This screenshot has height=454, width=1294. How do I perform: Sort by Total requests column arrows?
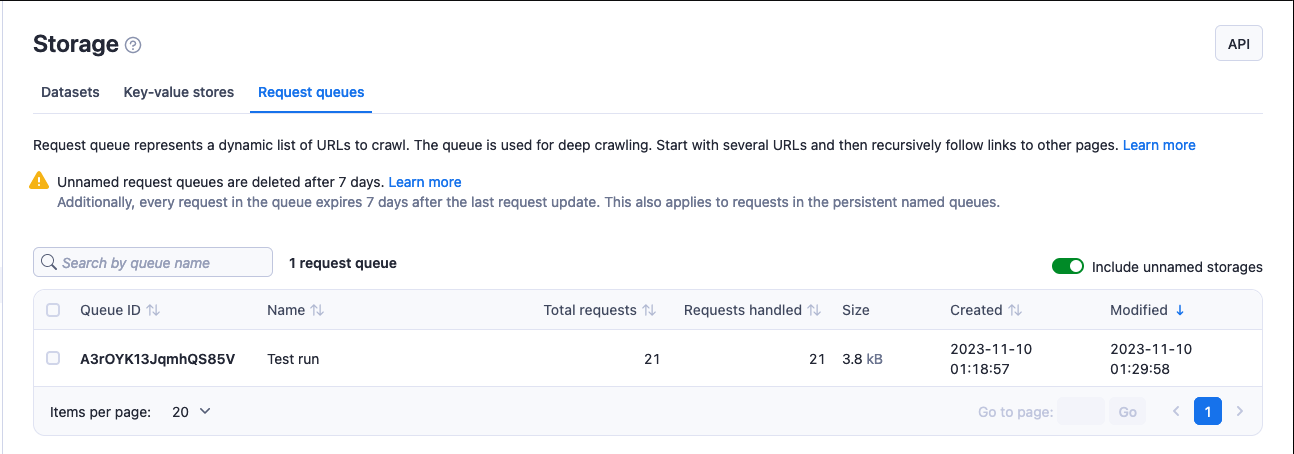tap(649, 310)
